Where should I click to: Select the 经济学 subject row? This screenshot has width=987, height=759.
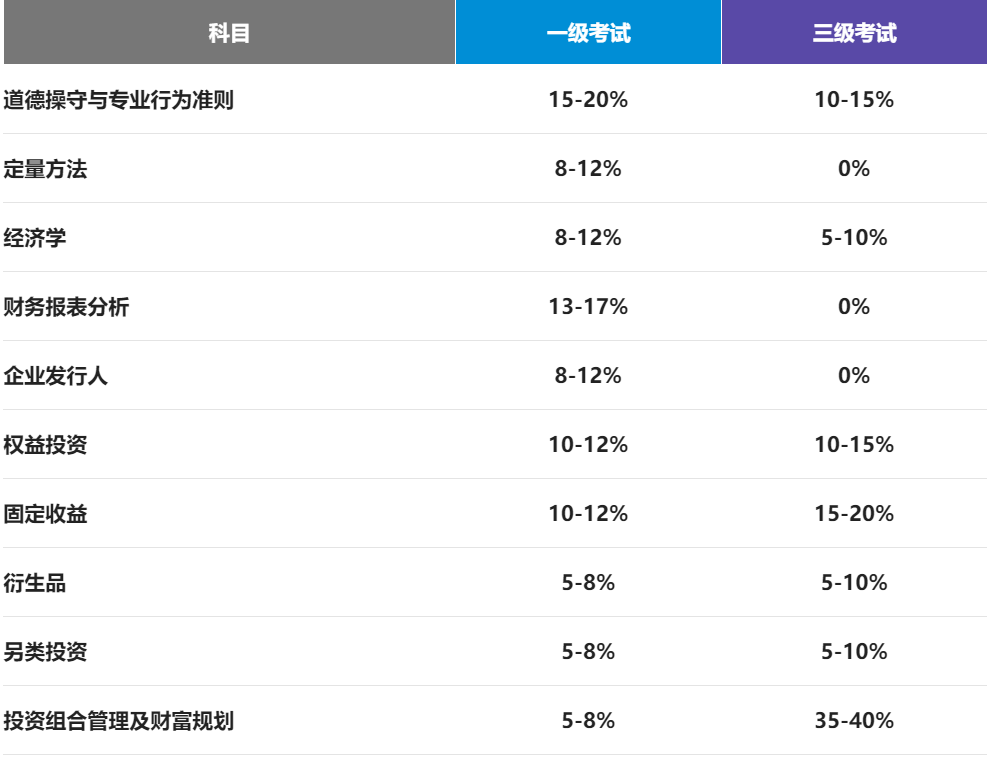pyautogui.click(x=35, y=238)
